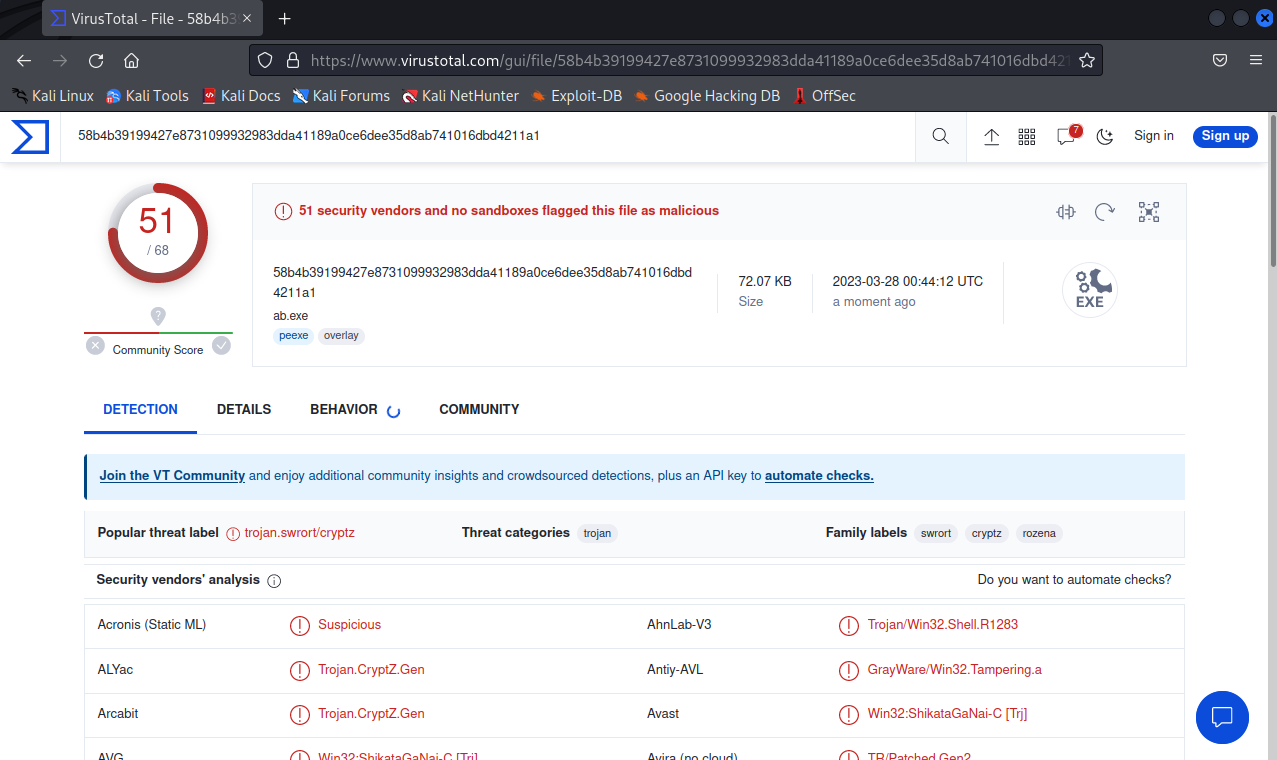Click the rozena family label chip
This screenshot has height=760, width=1277.
pos(1039,534)
